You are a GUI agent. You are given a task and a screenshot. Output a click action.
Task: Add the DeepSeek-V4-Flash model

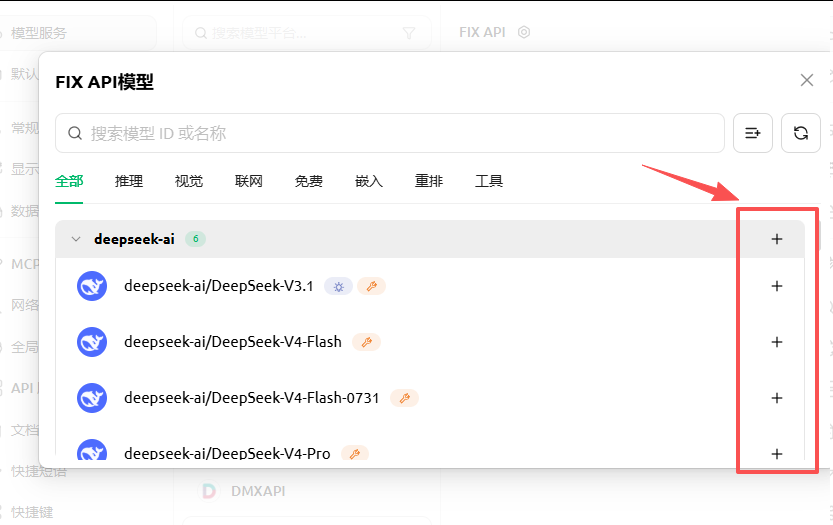tap(777, 342)
